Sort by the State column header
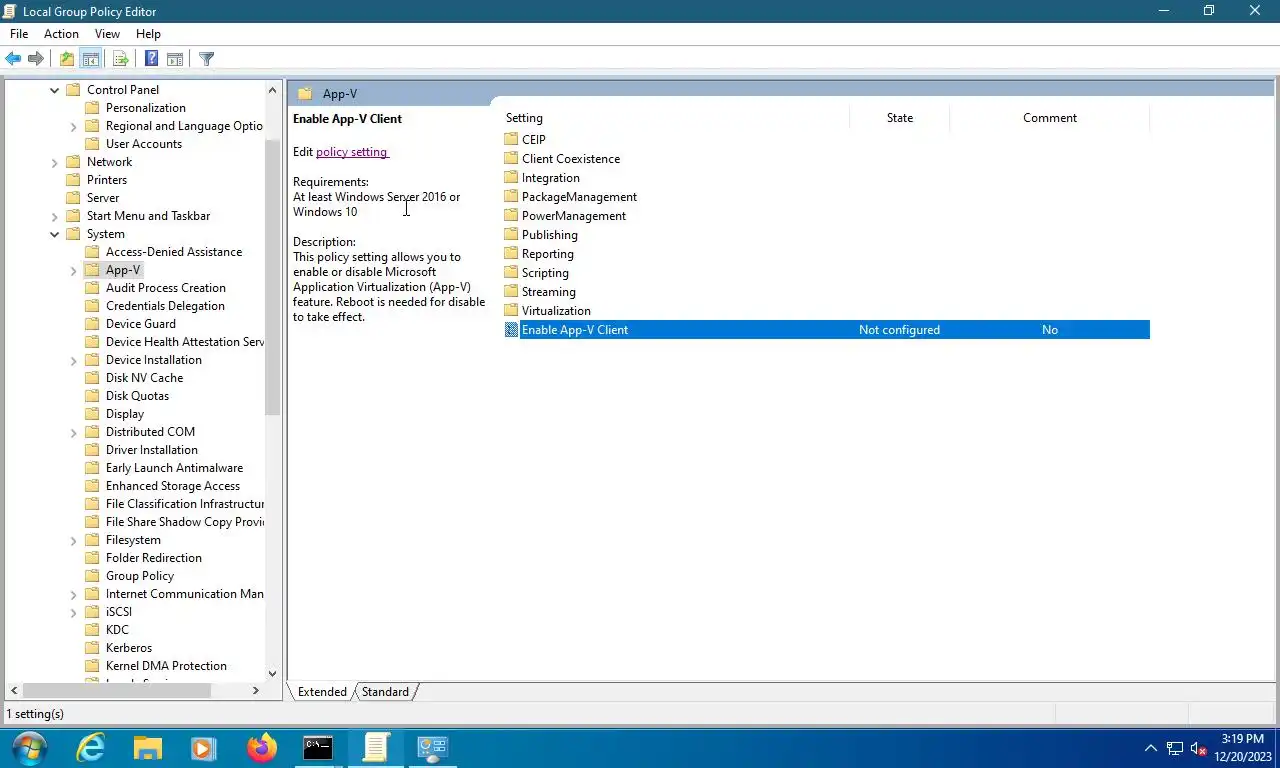 (900, 118)
